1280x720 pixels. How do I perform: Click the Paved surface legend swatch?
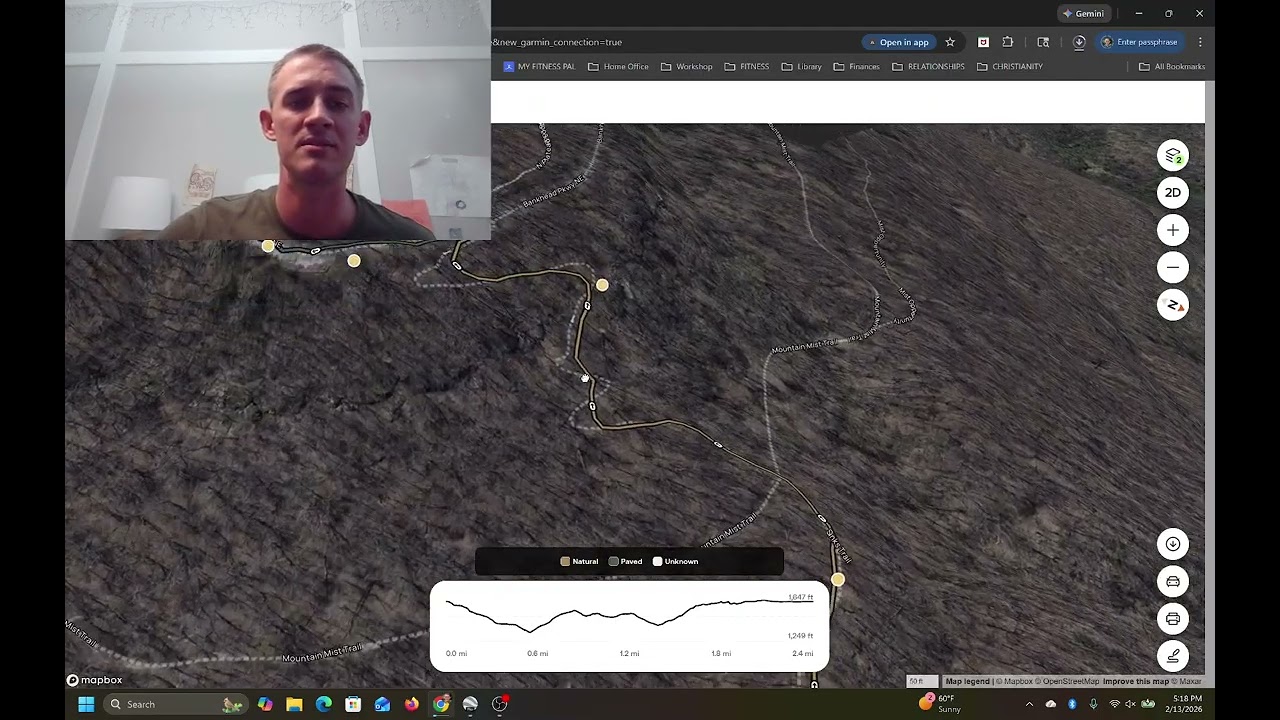point(613,561)
